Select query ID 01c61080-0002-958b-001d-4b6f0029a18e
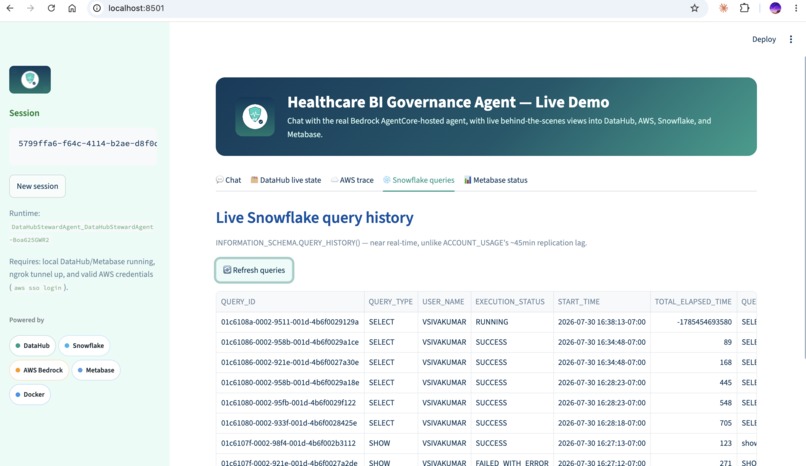 pos(290,383)
